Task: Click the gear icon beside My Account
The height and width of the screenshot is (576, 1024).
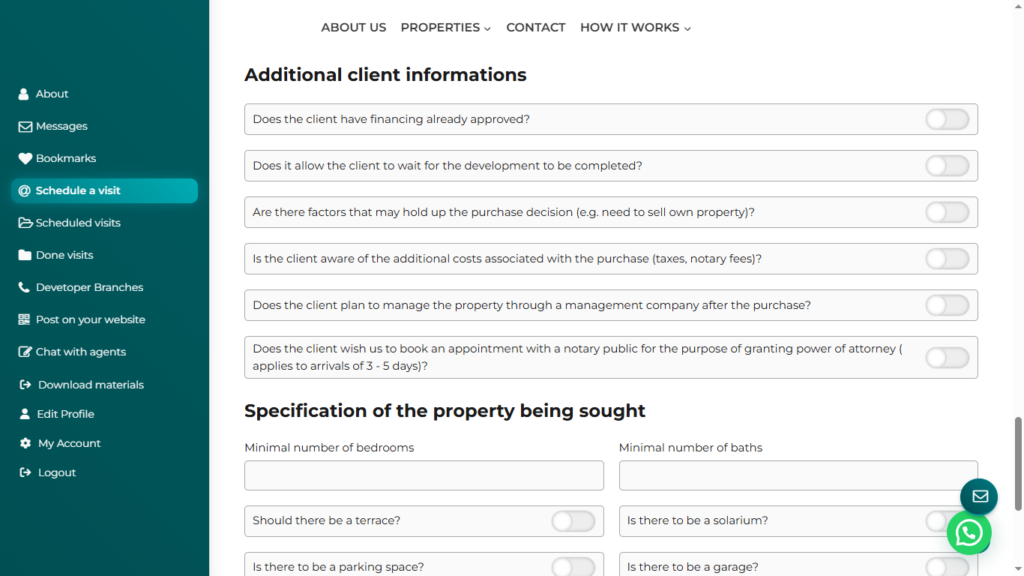Action: pyautogui.click(x=26, y=443)
